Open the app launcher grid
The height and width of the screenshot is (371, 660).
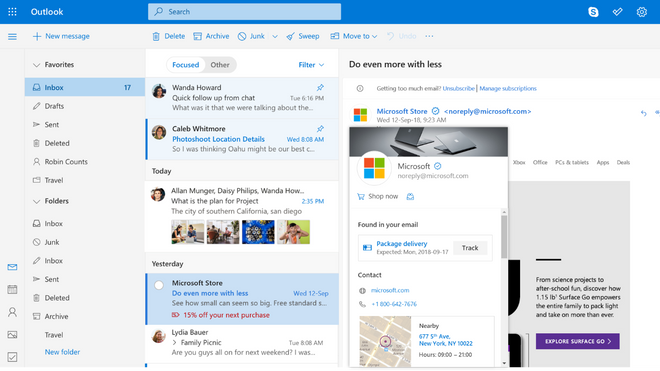tap(12, 12)
